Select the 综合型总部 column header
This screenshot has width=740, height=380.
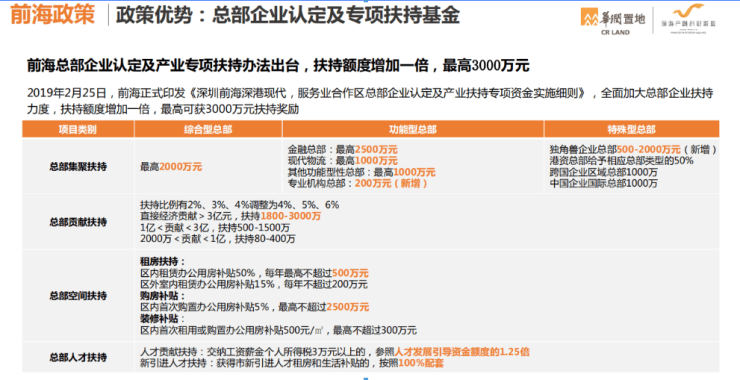tap(208, 129)
